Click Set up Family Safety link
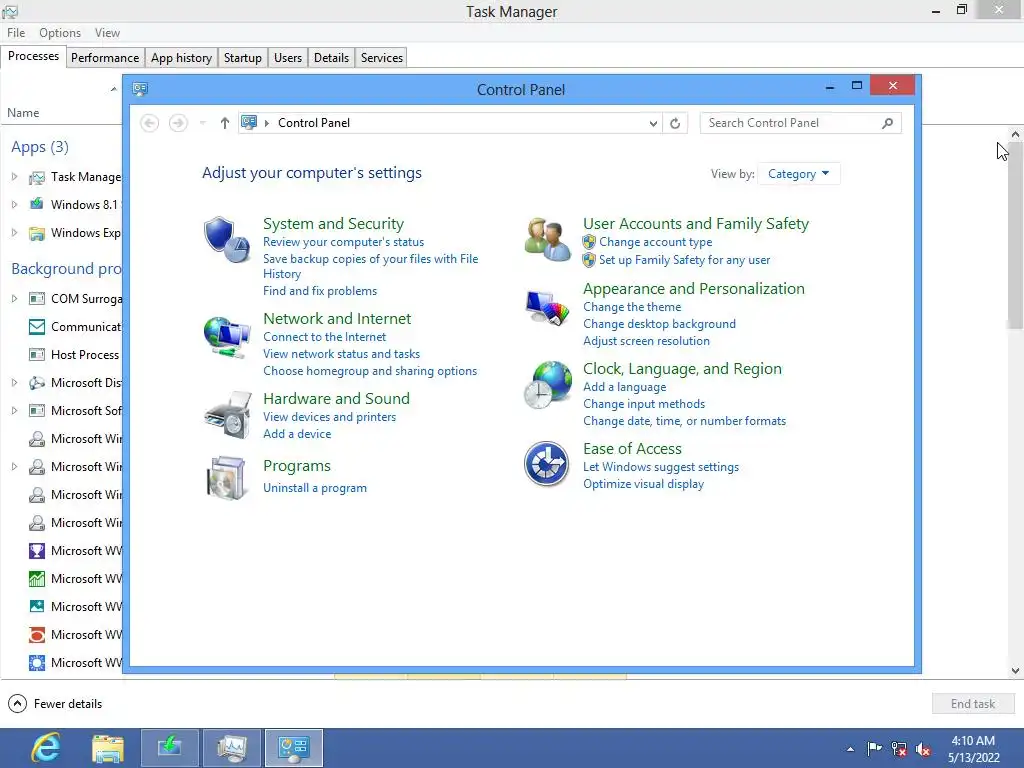The width and height of the screenshot is (1024, 768). click(684, 260)
